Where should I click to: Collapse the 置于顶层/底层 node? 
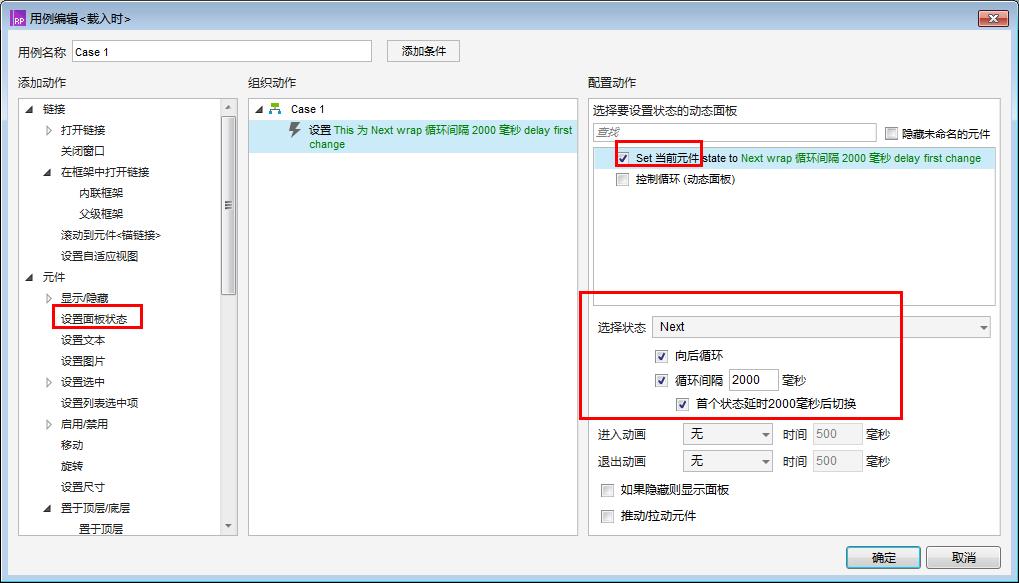(47, 508)
